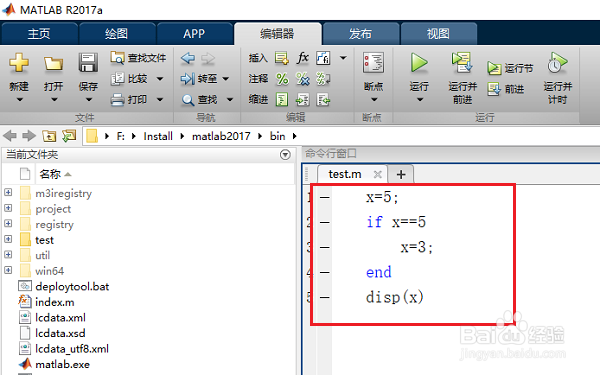Wrap comments icon in 注释 row

click(x=323, y=79)
